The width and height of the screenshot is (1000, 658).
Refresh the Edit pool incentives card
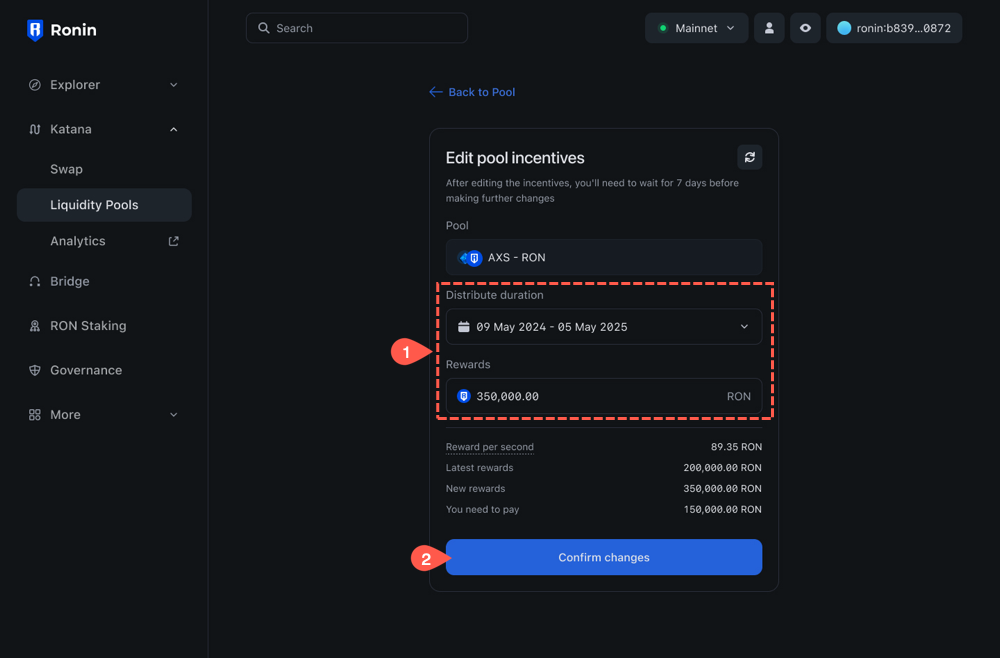(x=749, y=157)
